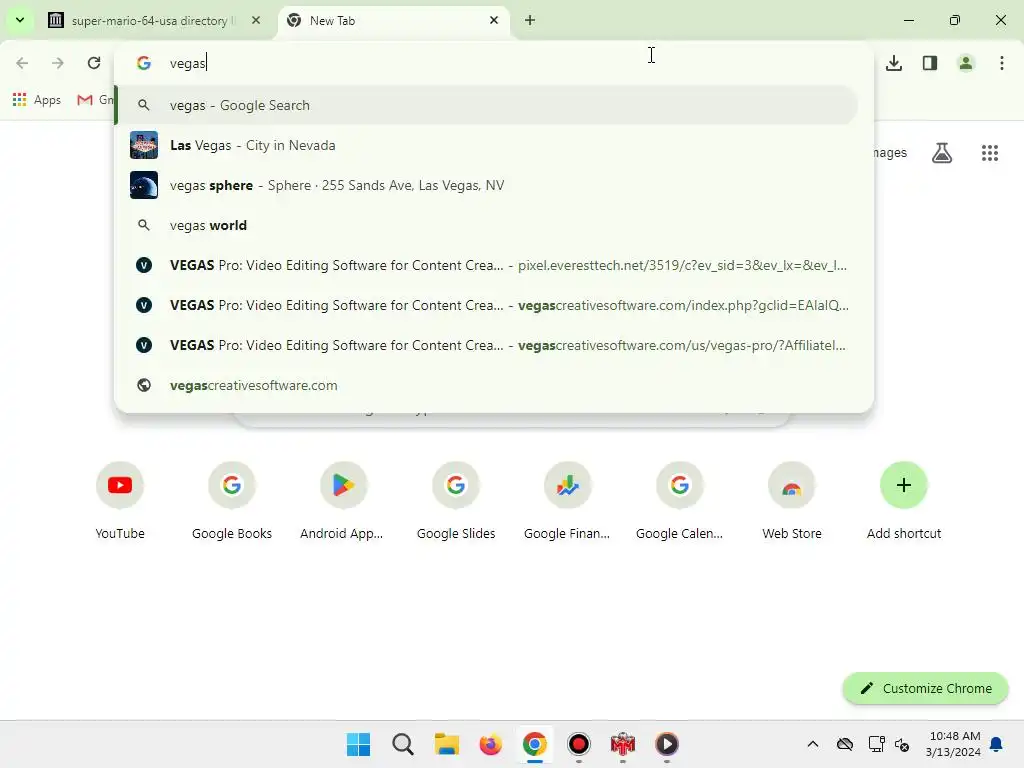
Task: Close the New Tab tab
Action: pyautogui.click(x=494, y=20)
